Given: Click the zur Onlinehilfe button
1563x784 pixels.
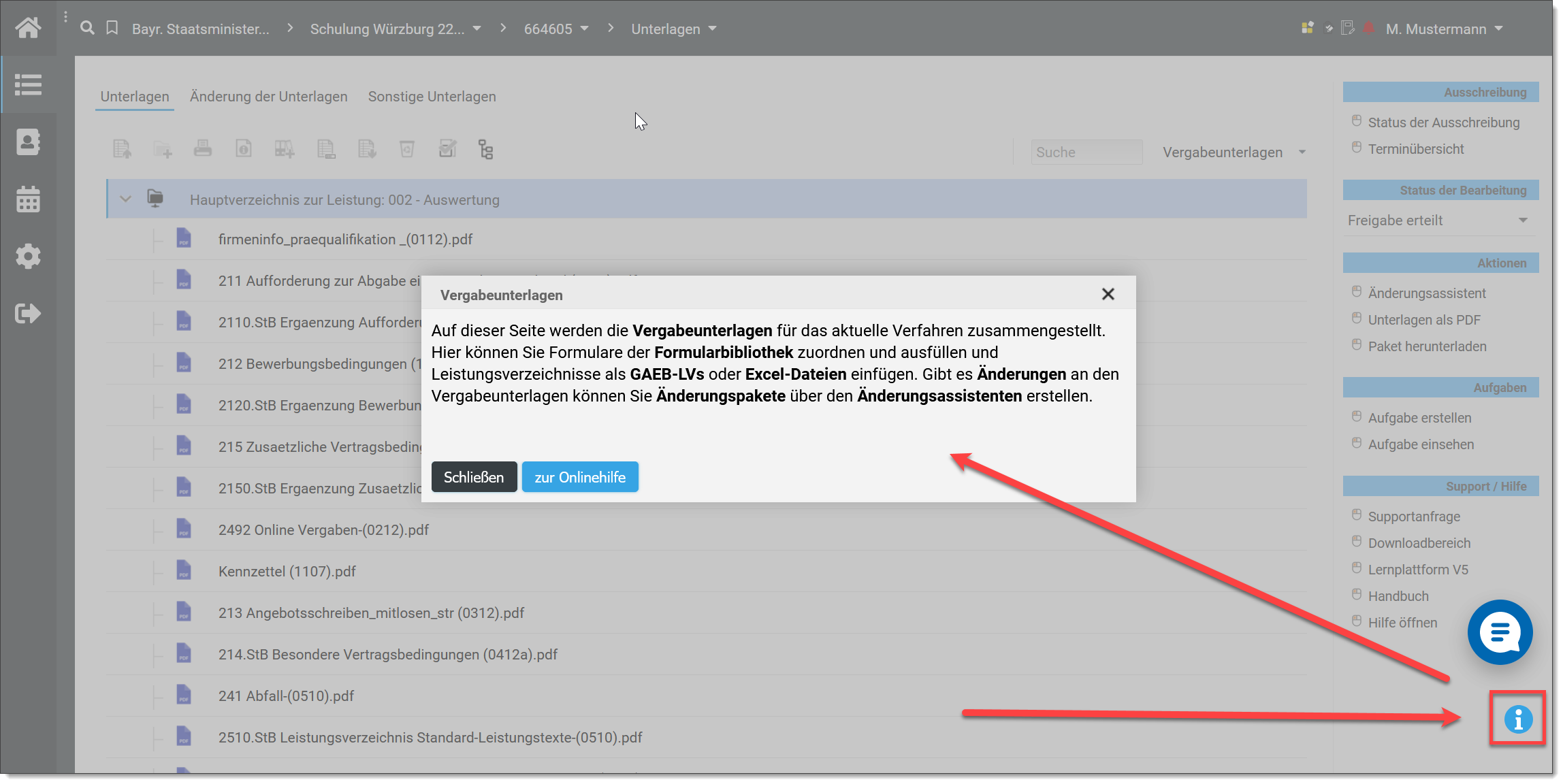Looking at the screenshot, I should [580, 477].
